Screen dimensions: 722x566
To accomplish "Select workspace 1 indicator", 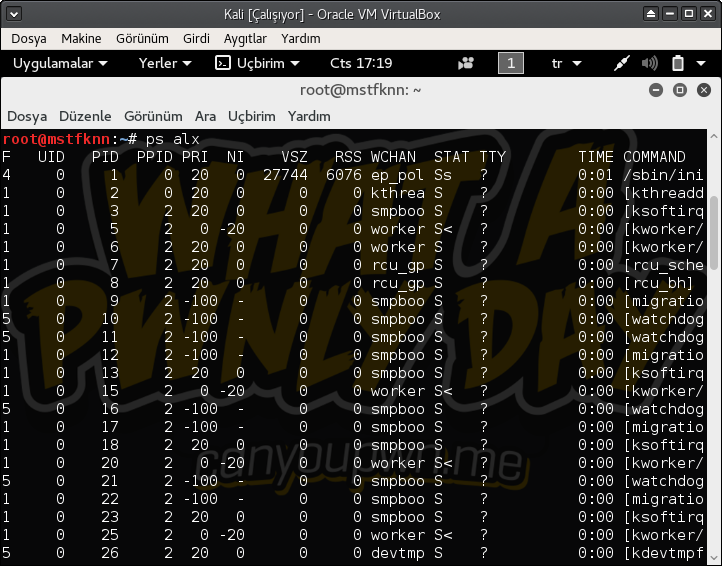I will 510,63.
